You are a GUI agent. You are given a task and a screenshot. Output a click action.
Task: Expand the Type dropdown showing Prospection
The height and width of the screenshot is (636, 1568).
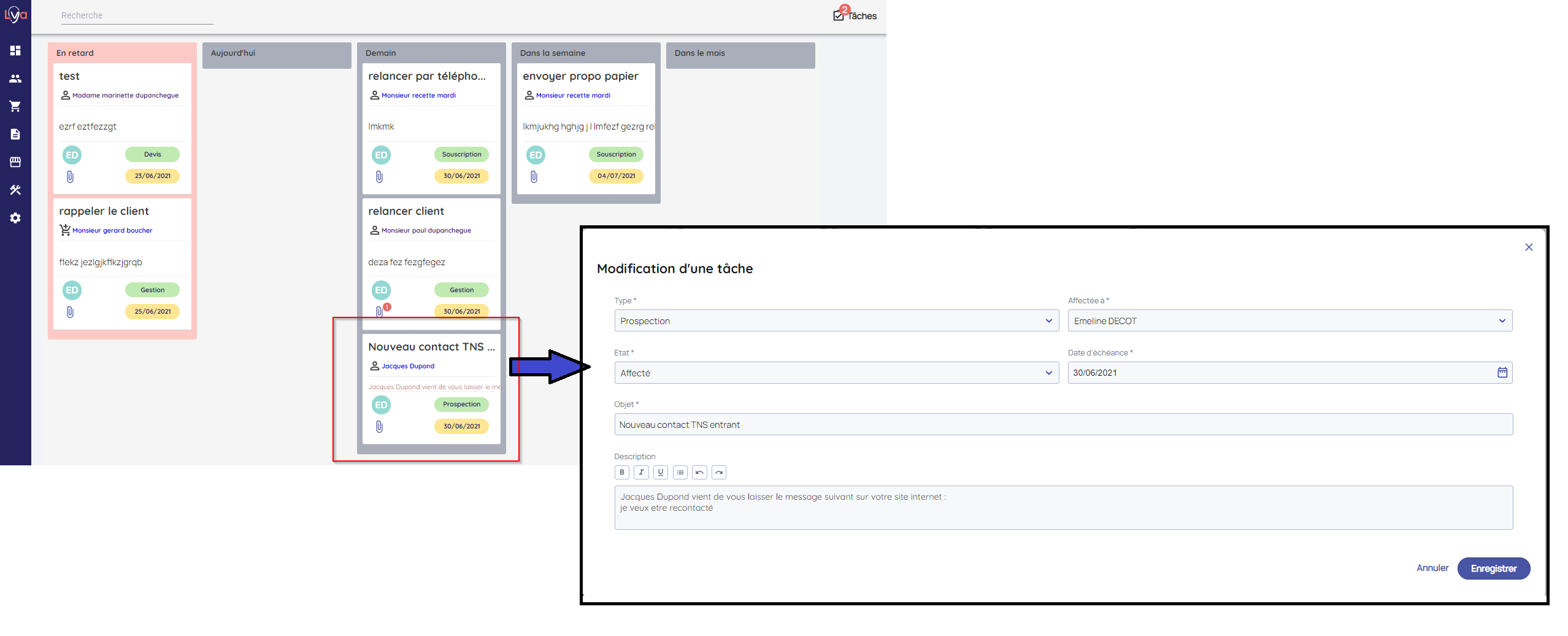(x=836, y=321)
